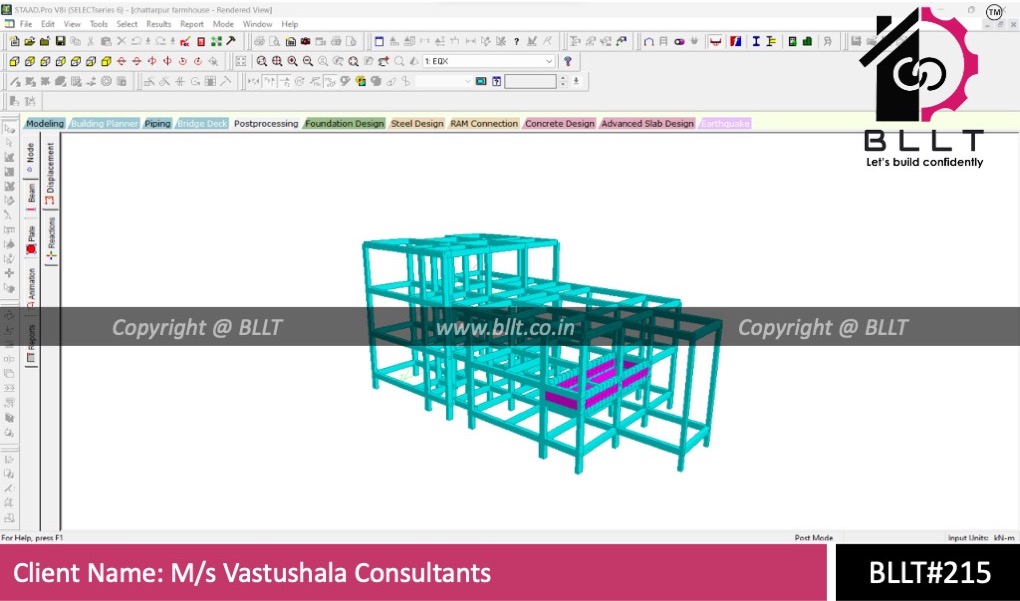Viewport: 1020px width, 601px height.
Task: Click the blank input field in third toolbar
Action: coord(531,81)
